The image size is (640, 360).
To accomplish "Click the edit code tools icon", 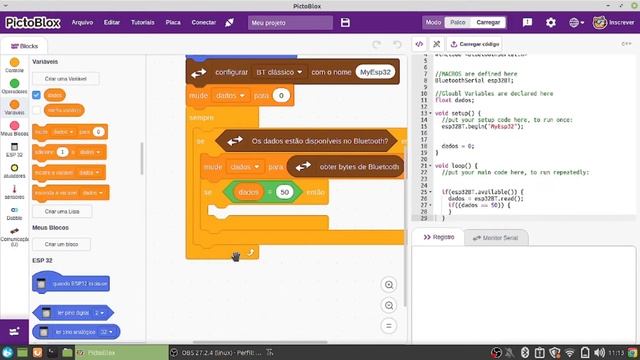I will click(436, 44).
